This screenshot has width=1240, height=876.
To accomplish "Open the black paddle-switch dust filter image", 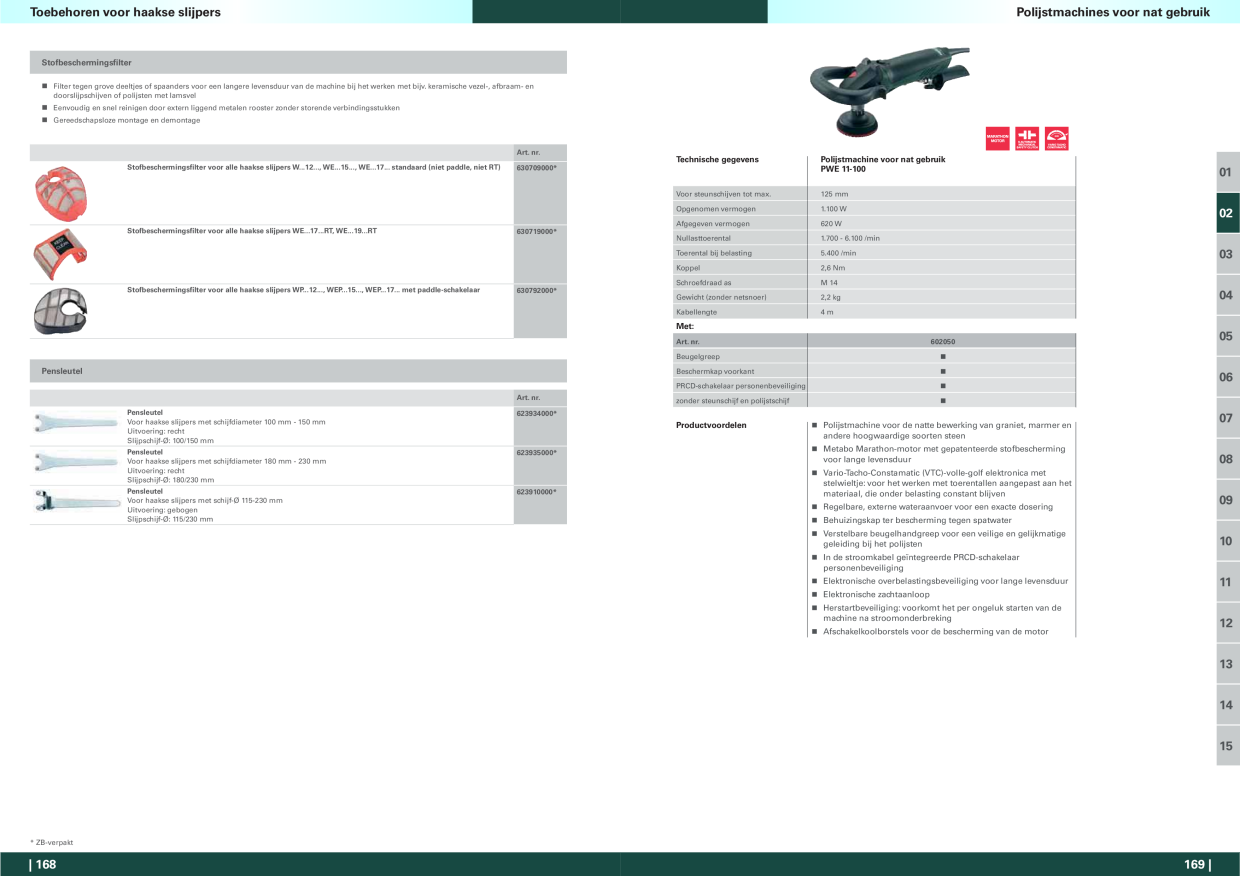I will point(62,310).
